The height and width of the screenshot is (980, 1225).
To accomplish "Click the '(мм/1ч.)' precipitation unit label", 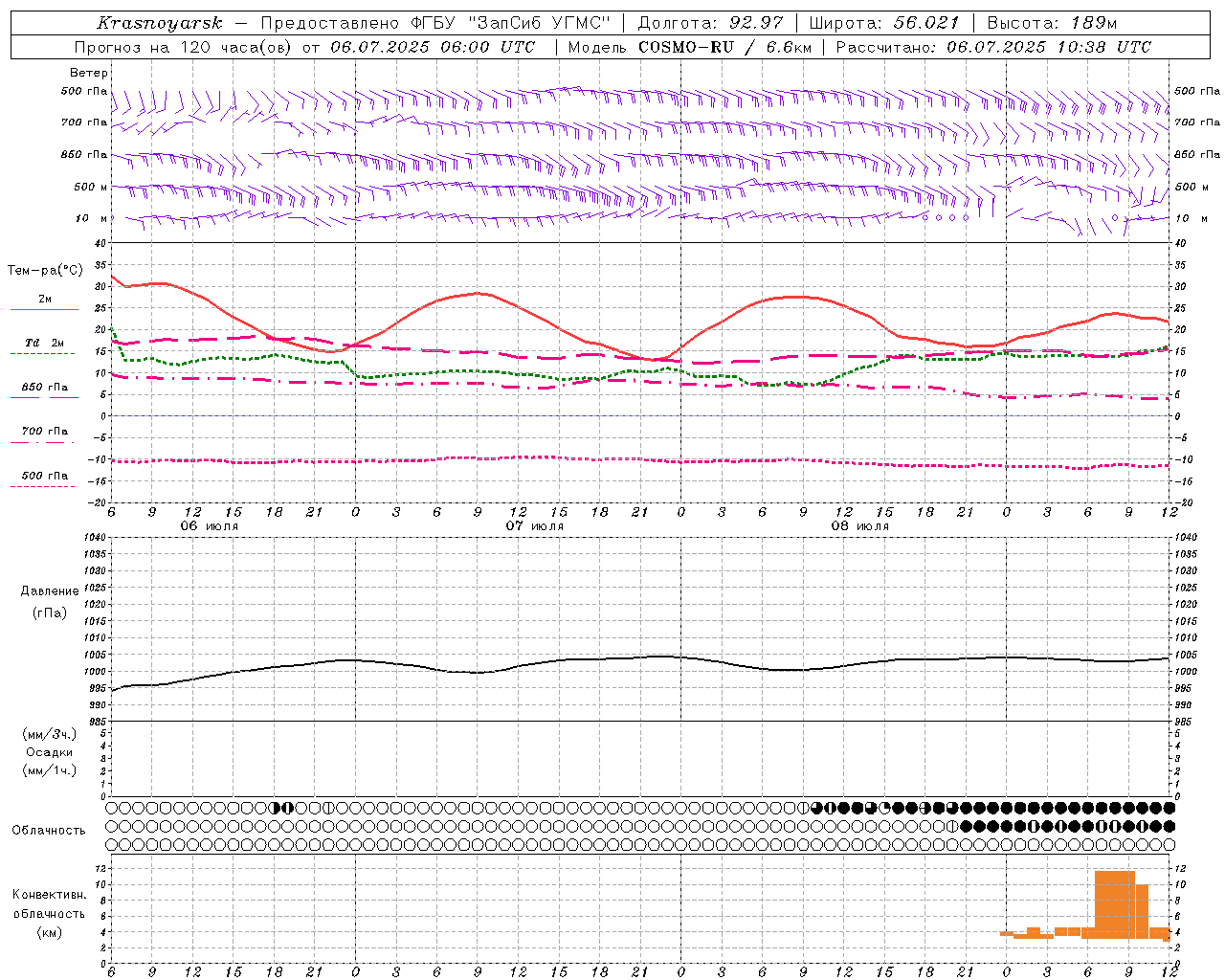I will point(50,770).
